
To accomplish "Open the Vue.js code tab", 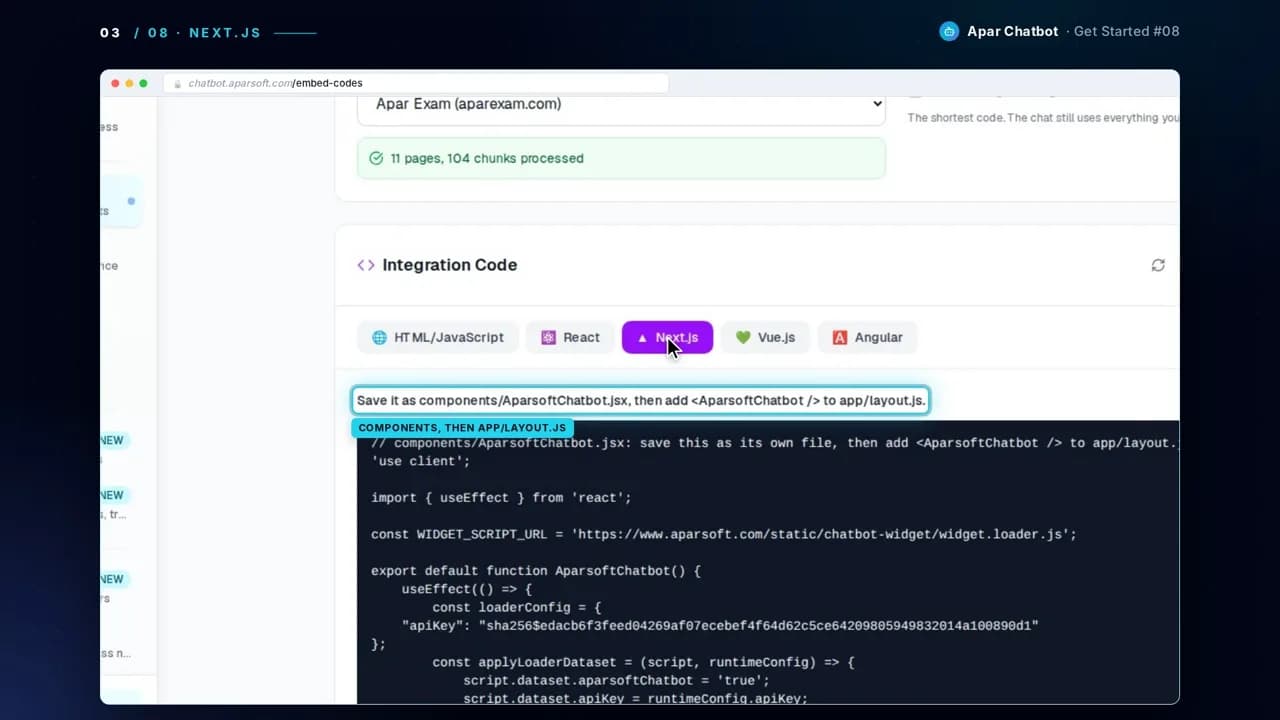I will coord(765,337).
